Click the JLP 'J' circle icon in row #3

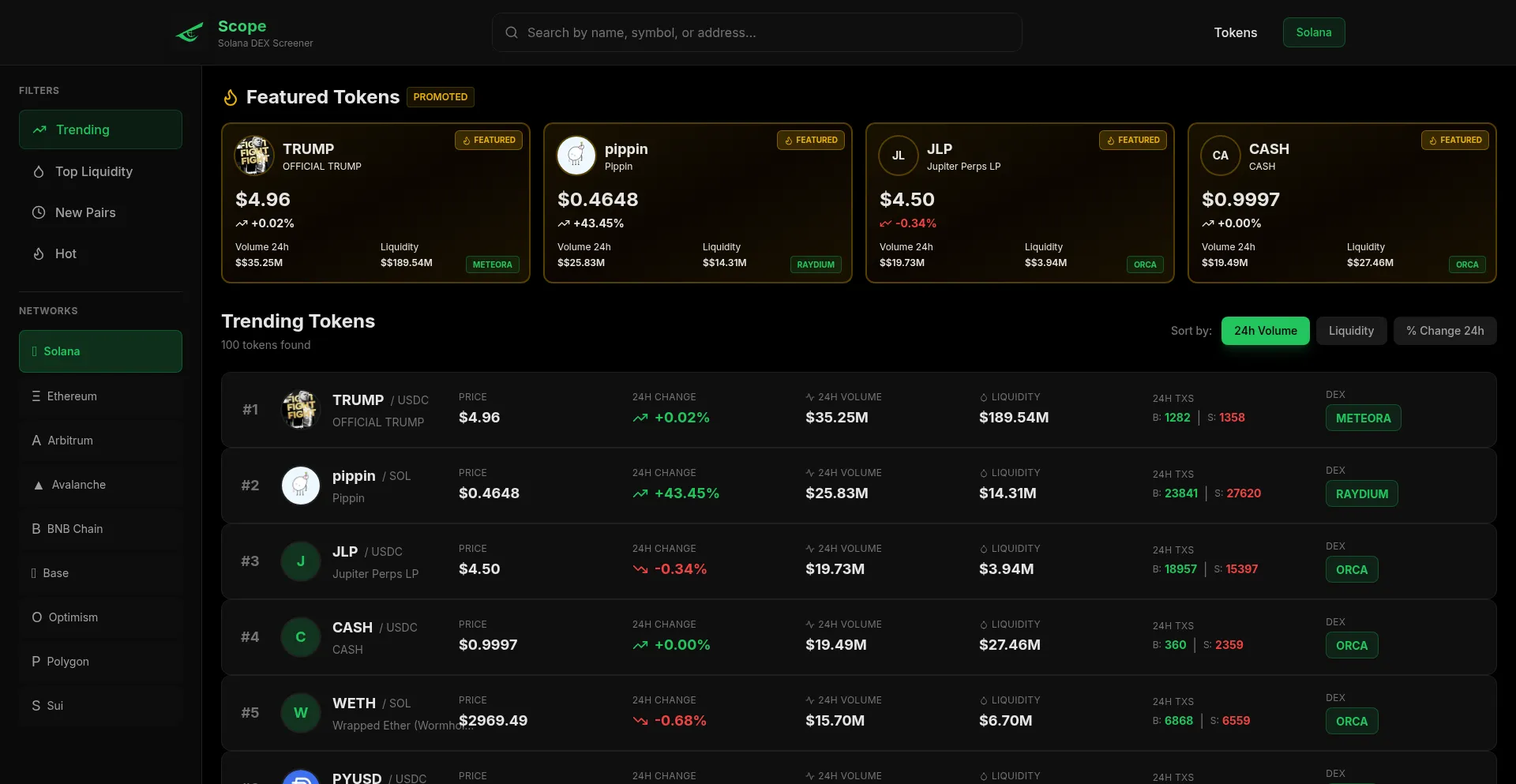point(300,561)
